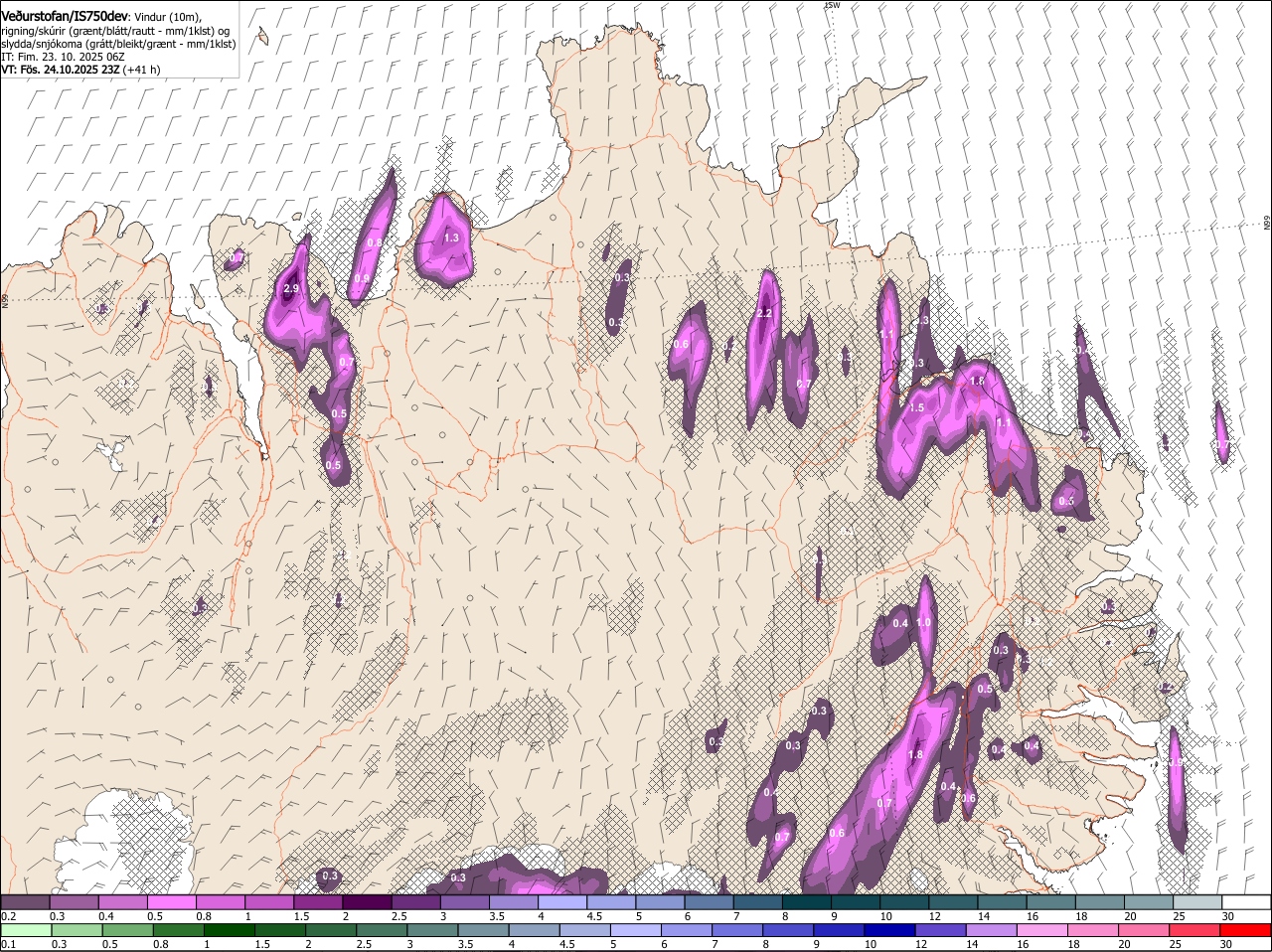Pick the lilac swatch labeled 14, lower scale
The image size is (1272, 952).
click(x=991, y=930)
